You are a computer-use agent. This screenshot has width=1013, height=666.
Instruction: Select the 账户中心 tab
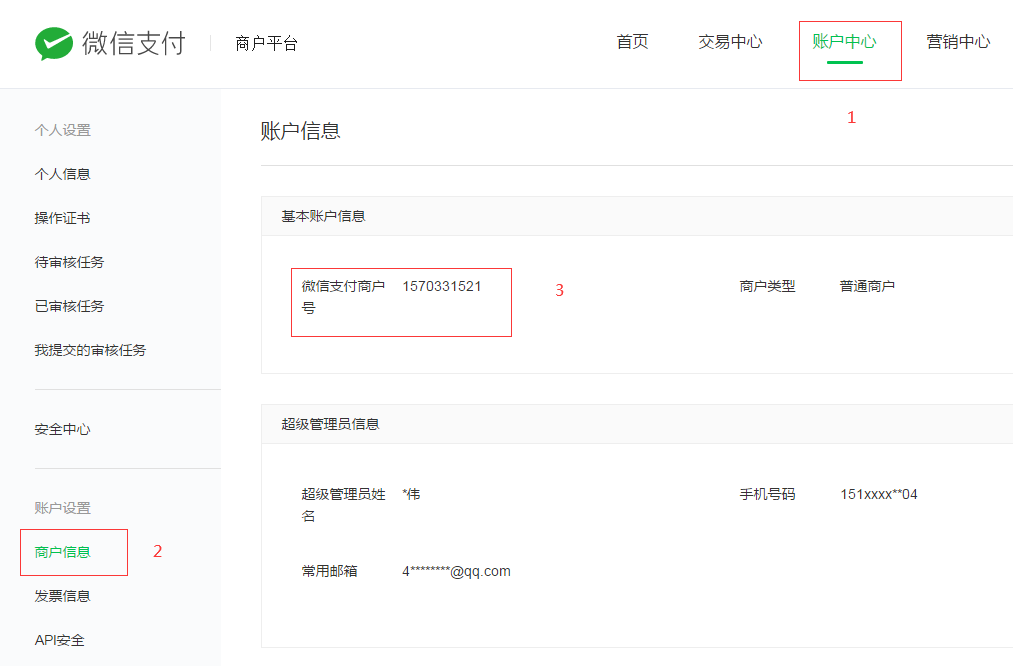(x=844, y=42)
